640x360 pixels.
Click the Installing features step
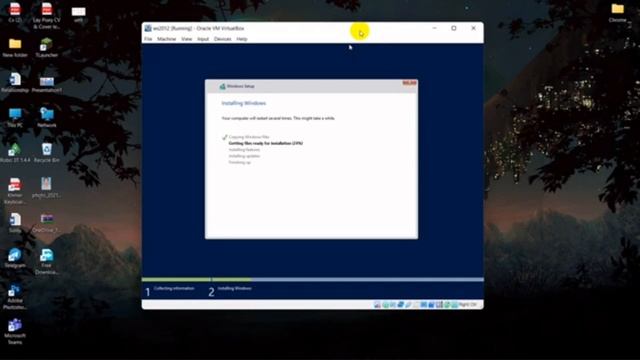point(244,150)
